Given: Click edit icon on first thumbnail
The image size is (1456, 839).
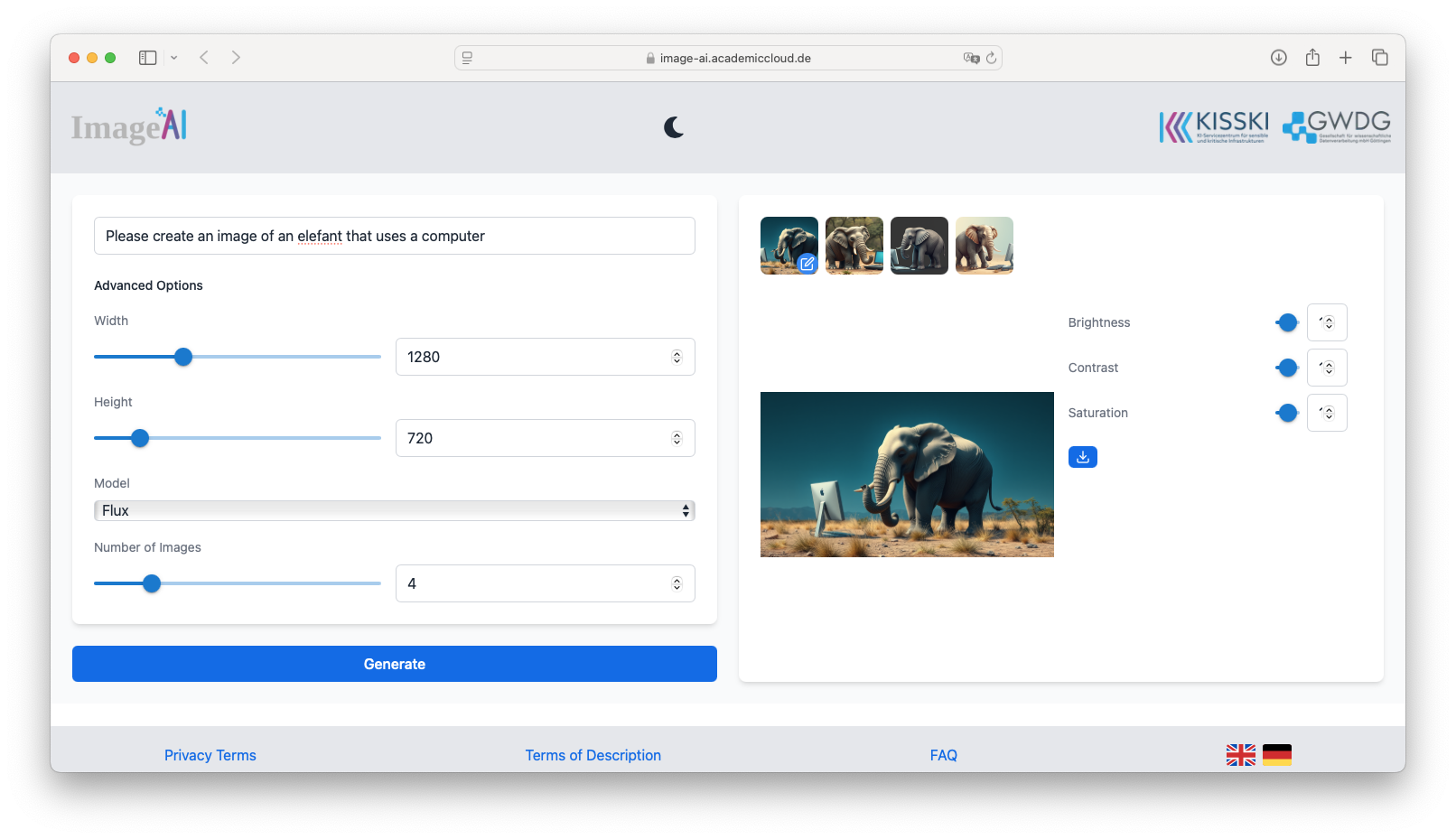Looking at the screenshot, I should [807, 264].
